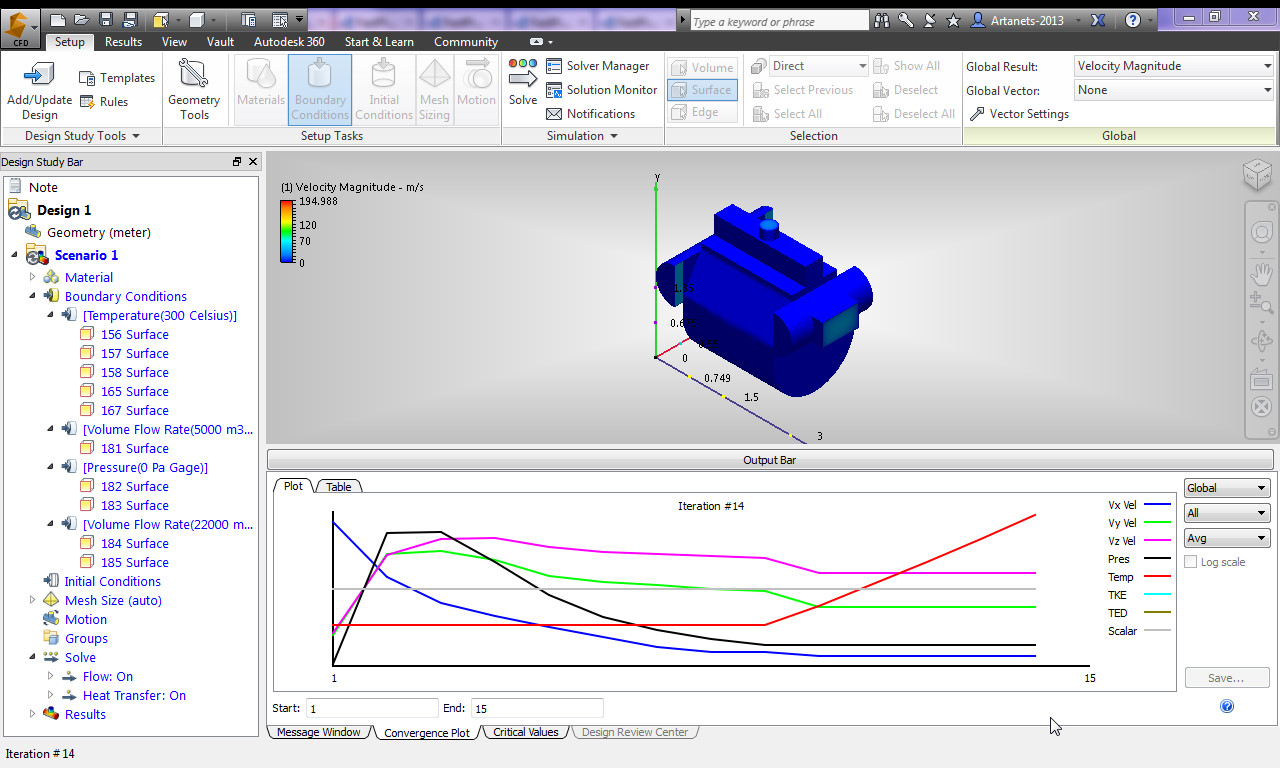Click the Save disk icon in quick access toolbar

point(105,20)
